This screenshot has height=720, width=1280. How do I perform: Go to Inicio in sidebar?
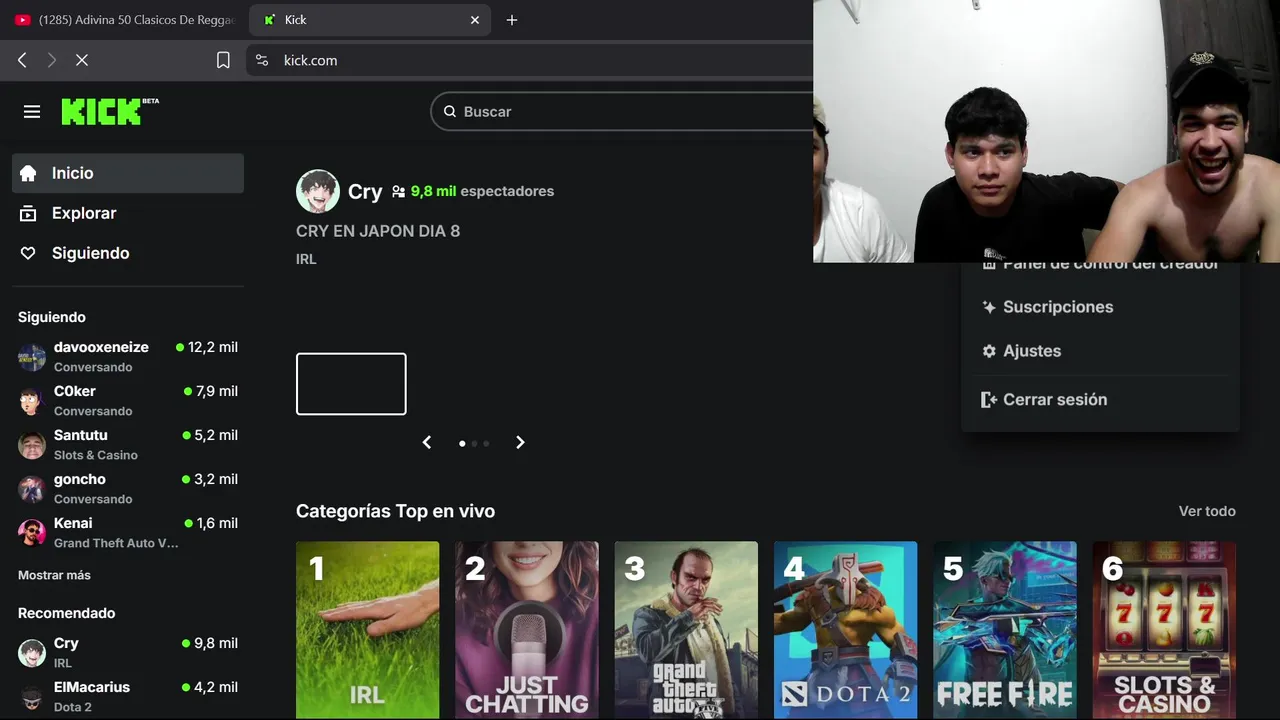click(x=128, y=173)
